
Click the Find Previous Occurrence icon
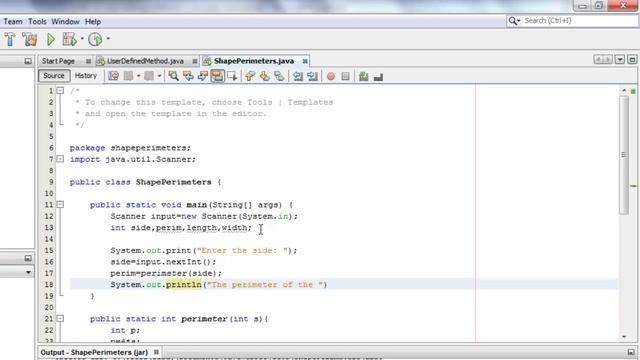point(188,76)
